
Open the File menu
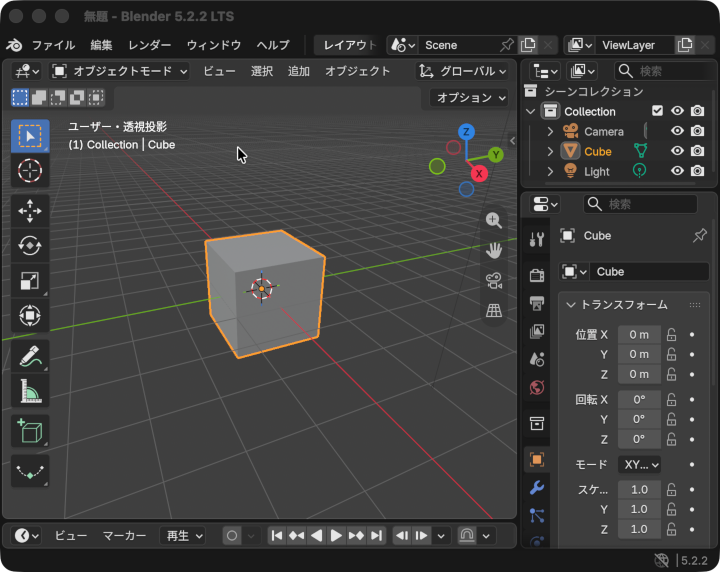pyautogui.click(x=53, y=45)
